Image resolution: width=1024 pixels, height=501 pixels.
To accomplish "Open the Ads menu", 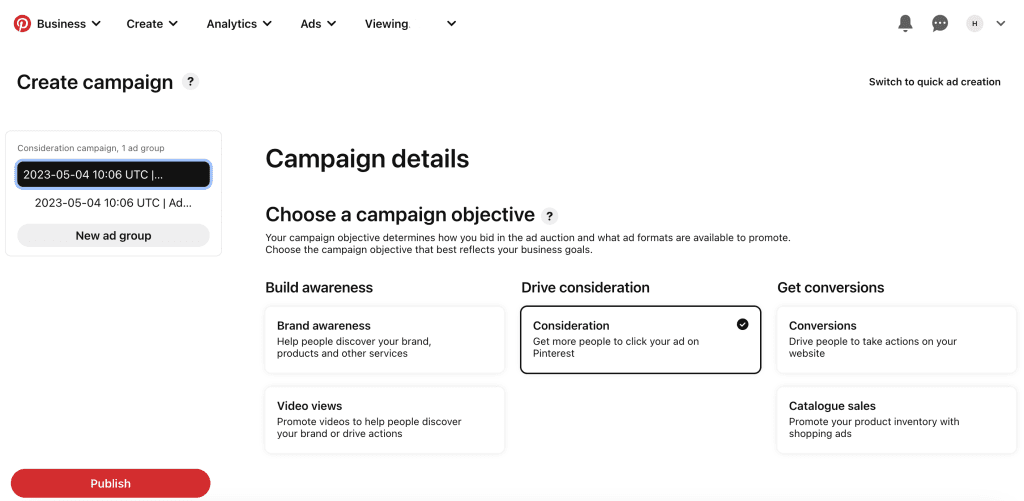I will point(319,24).
